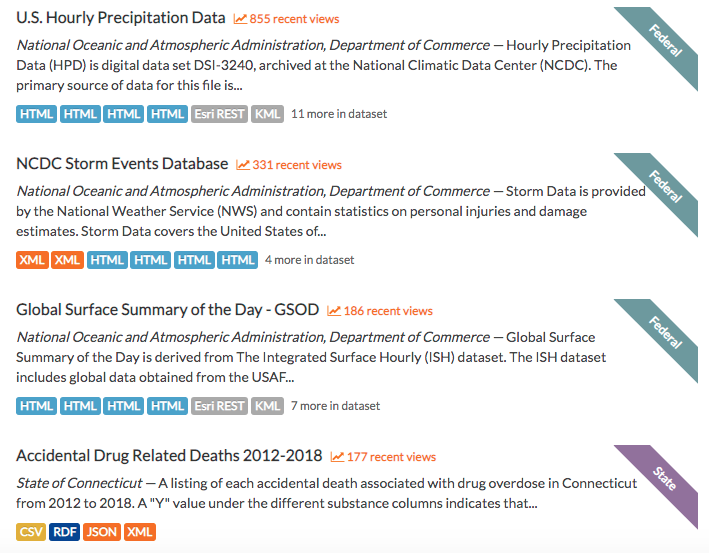Show 4 more in dataset resources
The image size is (709, 553).
click(x=310, y=260)
